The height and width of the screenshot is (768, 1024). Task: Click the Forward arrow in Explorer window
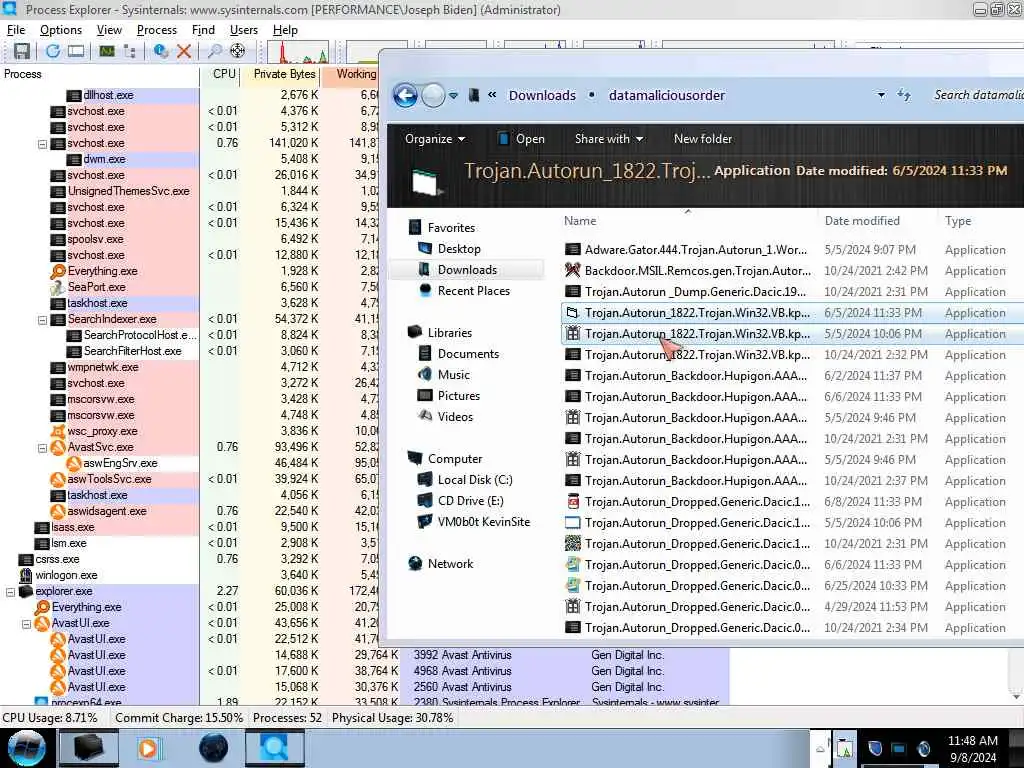[432, 96]
